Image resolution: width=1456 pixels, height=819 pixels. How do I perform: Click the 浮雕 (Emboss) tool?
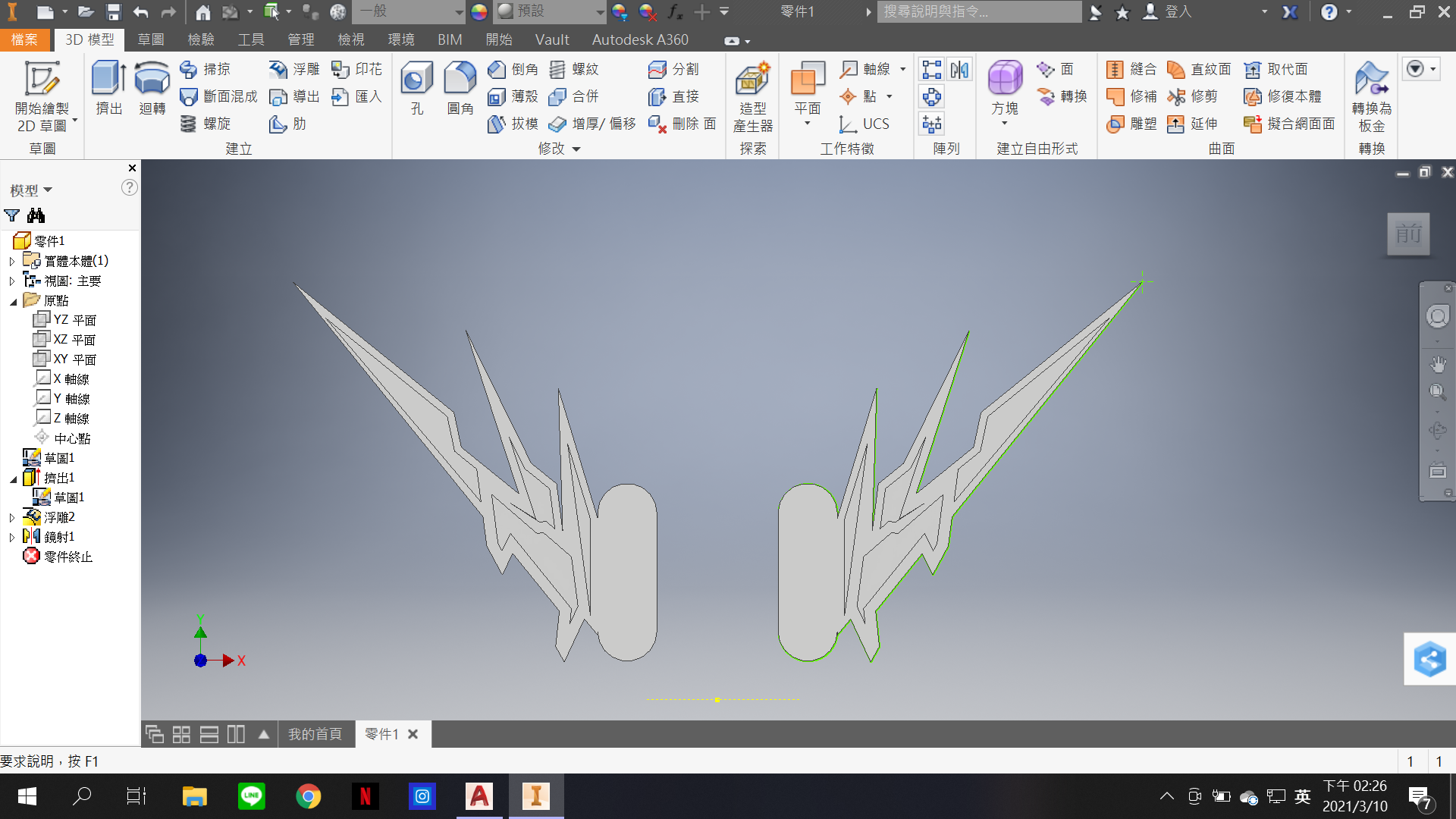point(294,69)
